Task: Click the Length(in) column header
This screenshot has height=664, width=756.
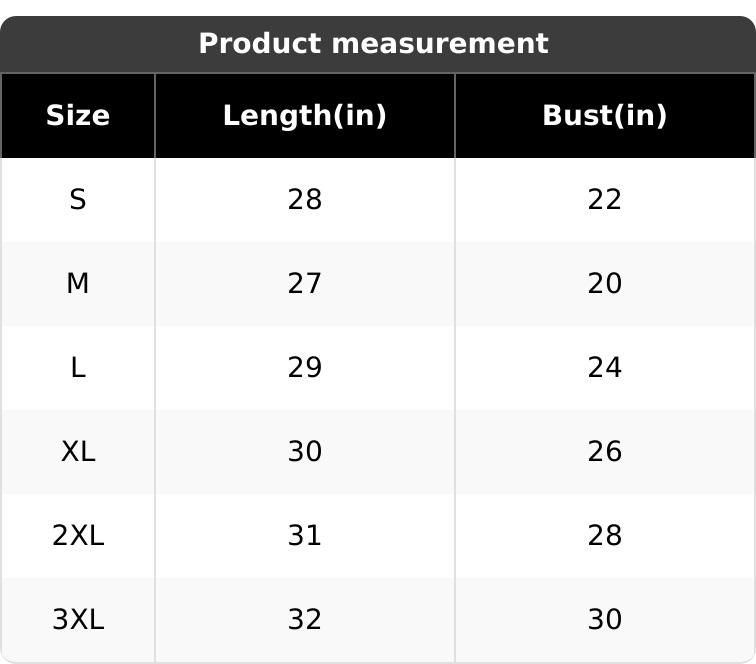Action: tap(304, 116)
